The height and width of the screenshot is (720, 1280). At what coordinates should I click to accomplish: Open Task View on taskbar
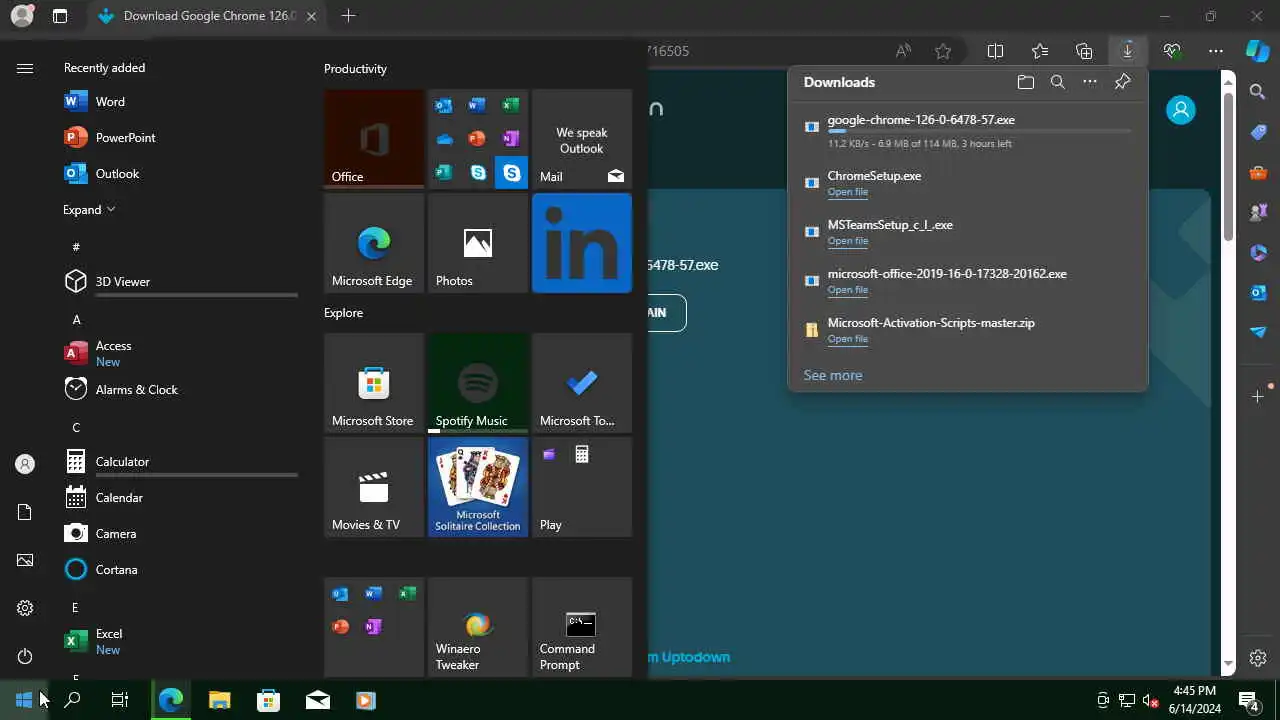click(x=120, y=700)
